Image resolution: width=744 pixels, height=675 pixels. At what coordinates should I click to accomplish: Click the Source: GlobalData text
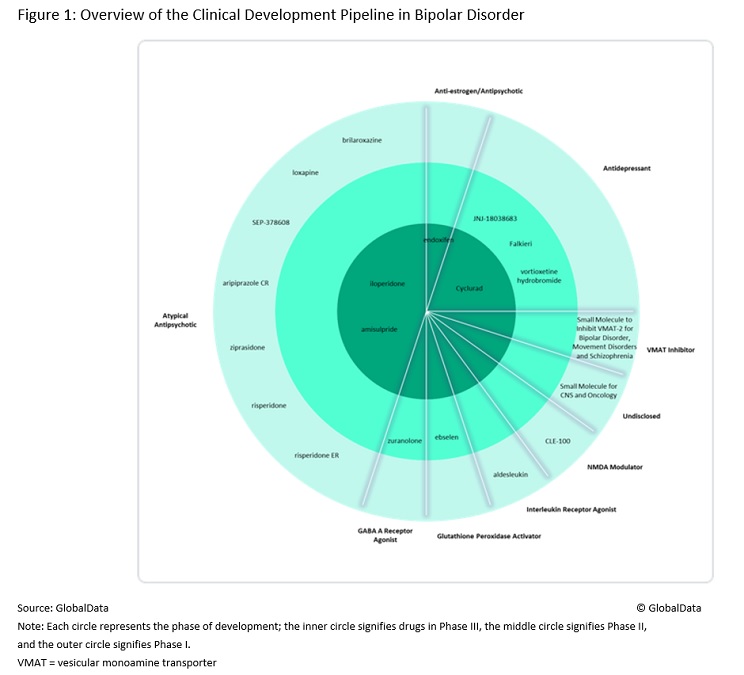(63, 607)
